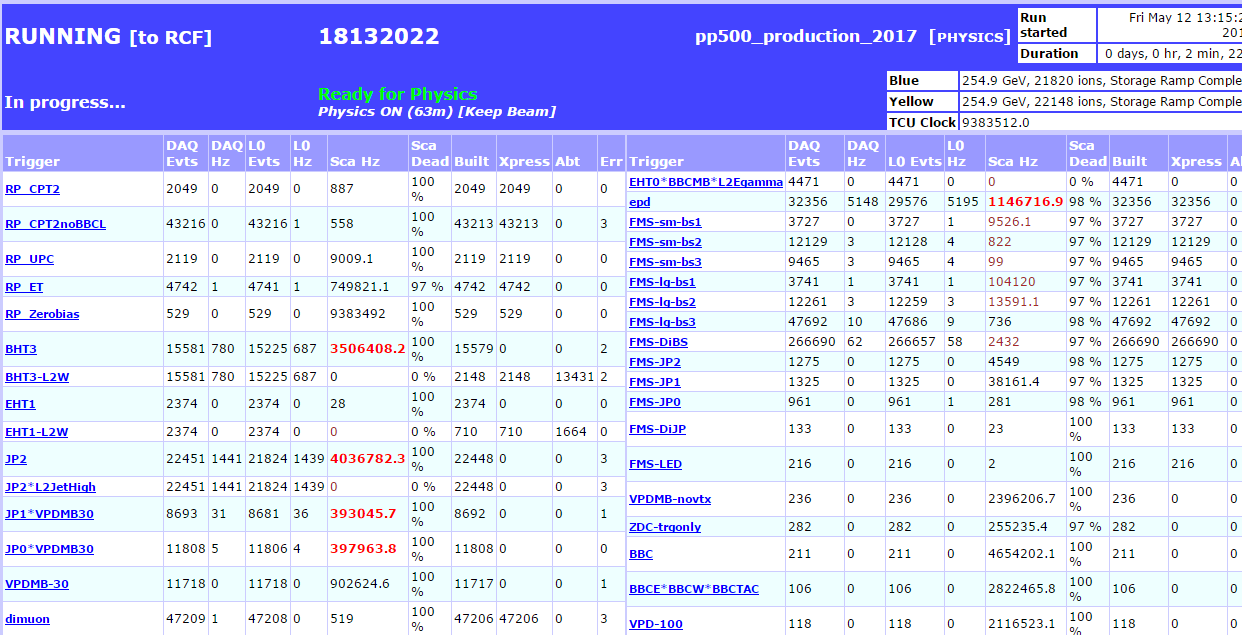Open the EHT0*BBCMB*L2Egamma trigger link
The image size is (1242, 635).
[706, 182]
